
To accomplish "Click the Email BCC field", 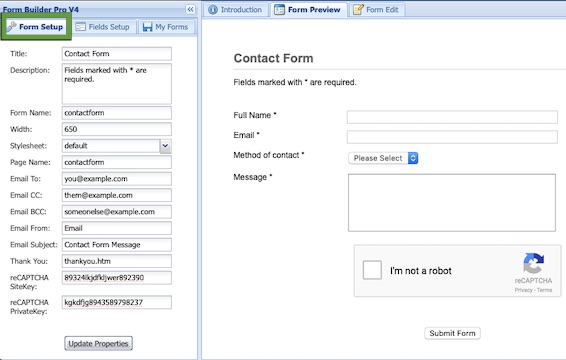I will tap(117, 212).
